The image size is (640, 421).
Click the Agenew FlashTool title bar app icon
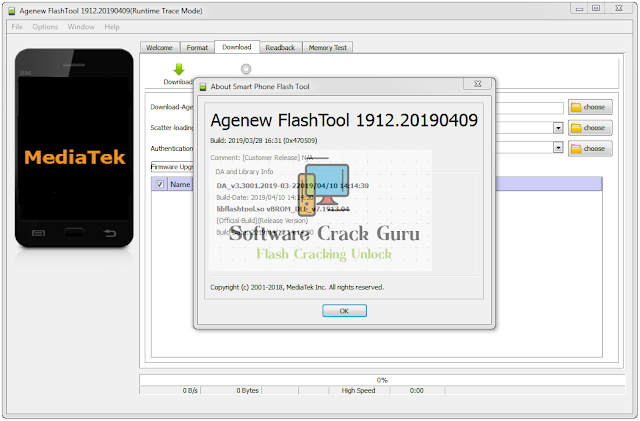12,11
